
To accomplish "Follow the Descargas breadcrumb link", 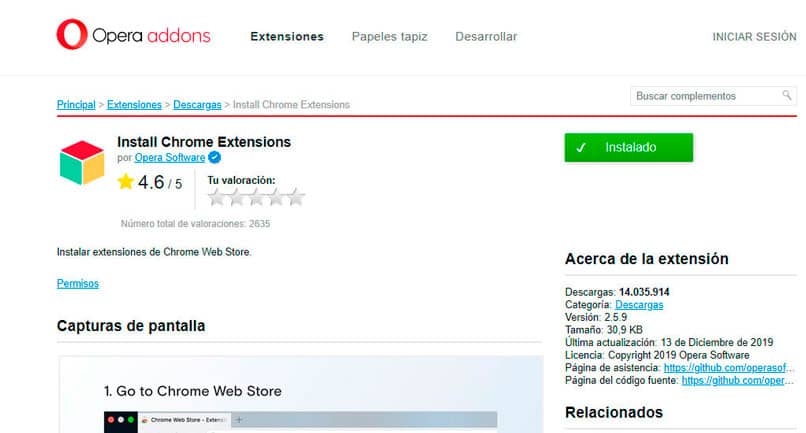I will pyautogui.click(x=197, y=105).
